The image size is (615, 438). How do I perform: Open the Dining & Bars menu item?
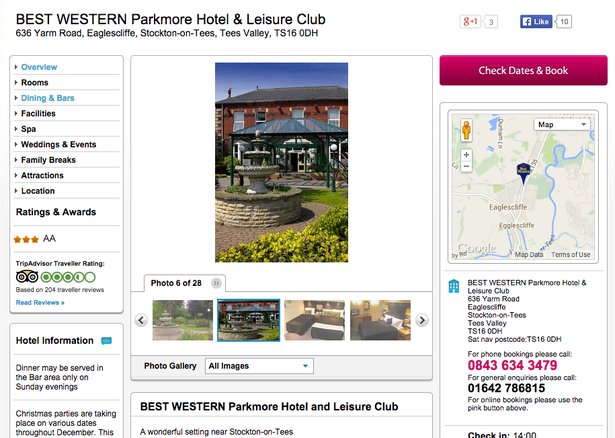click(47, 98)
